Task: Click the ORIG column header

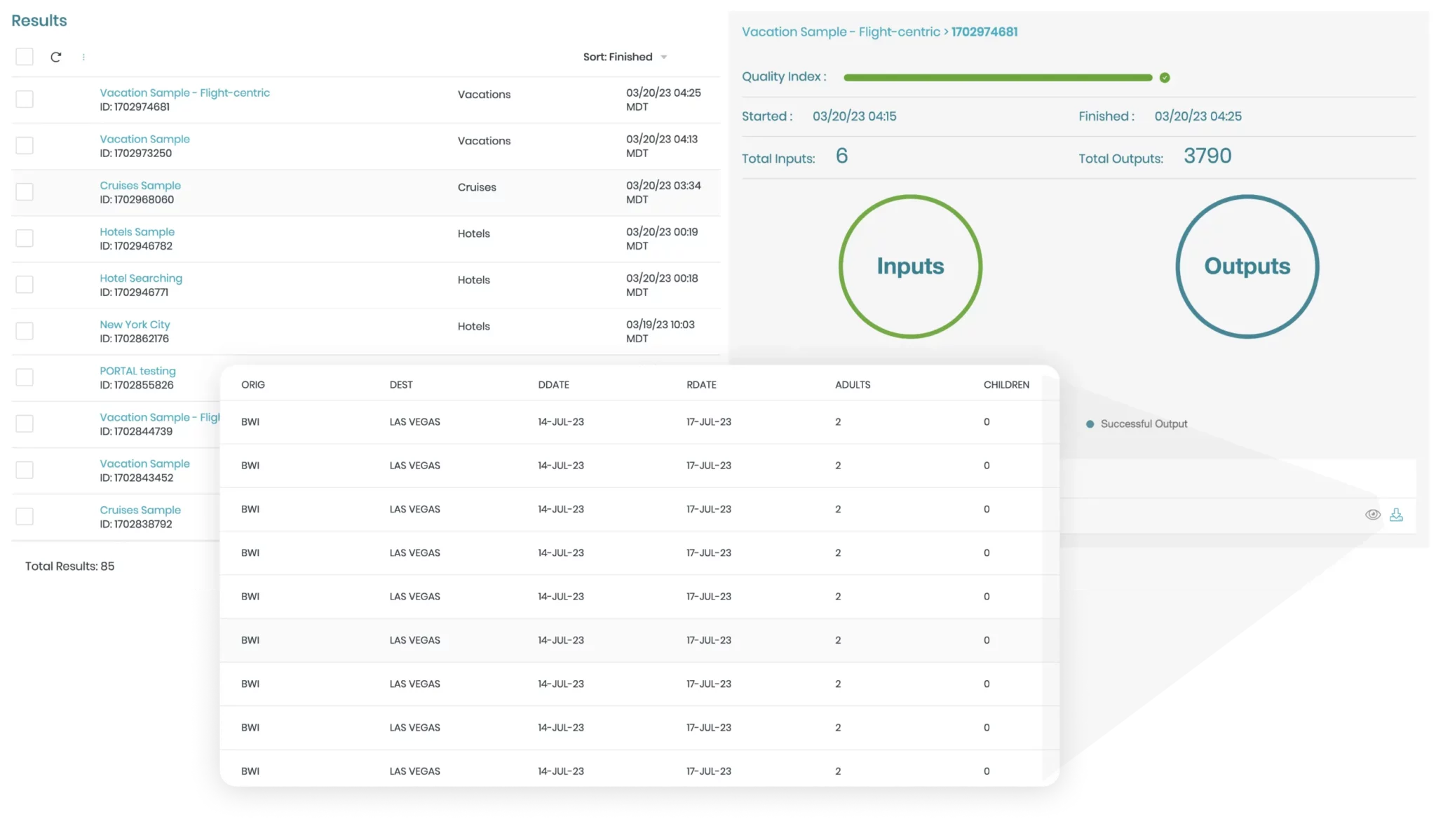Action: coord(253,384)
